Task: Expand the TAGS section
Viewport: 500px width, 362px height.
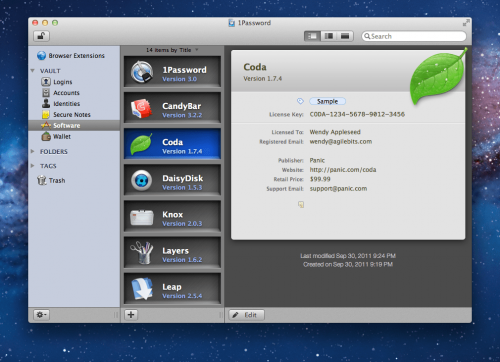Action: coord(33,166)
